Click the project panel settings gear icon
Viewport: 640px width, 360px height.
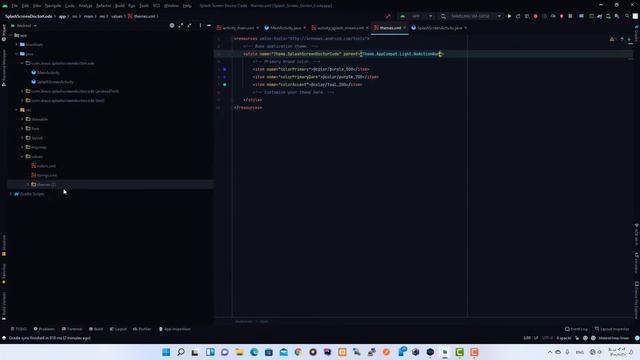point(172,26)
